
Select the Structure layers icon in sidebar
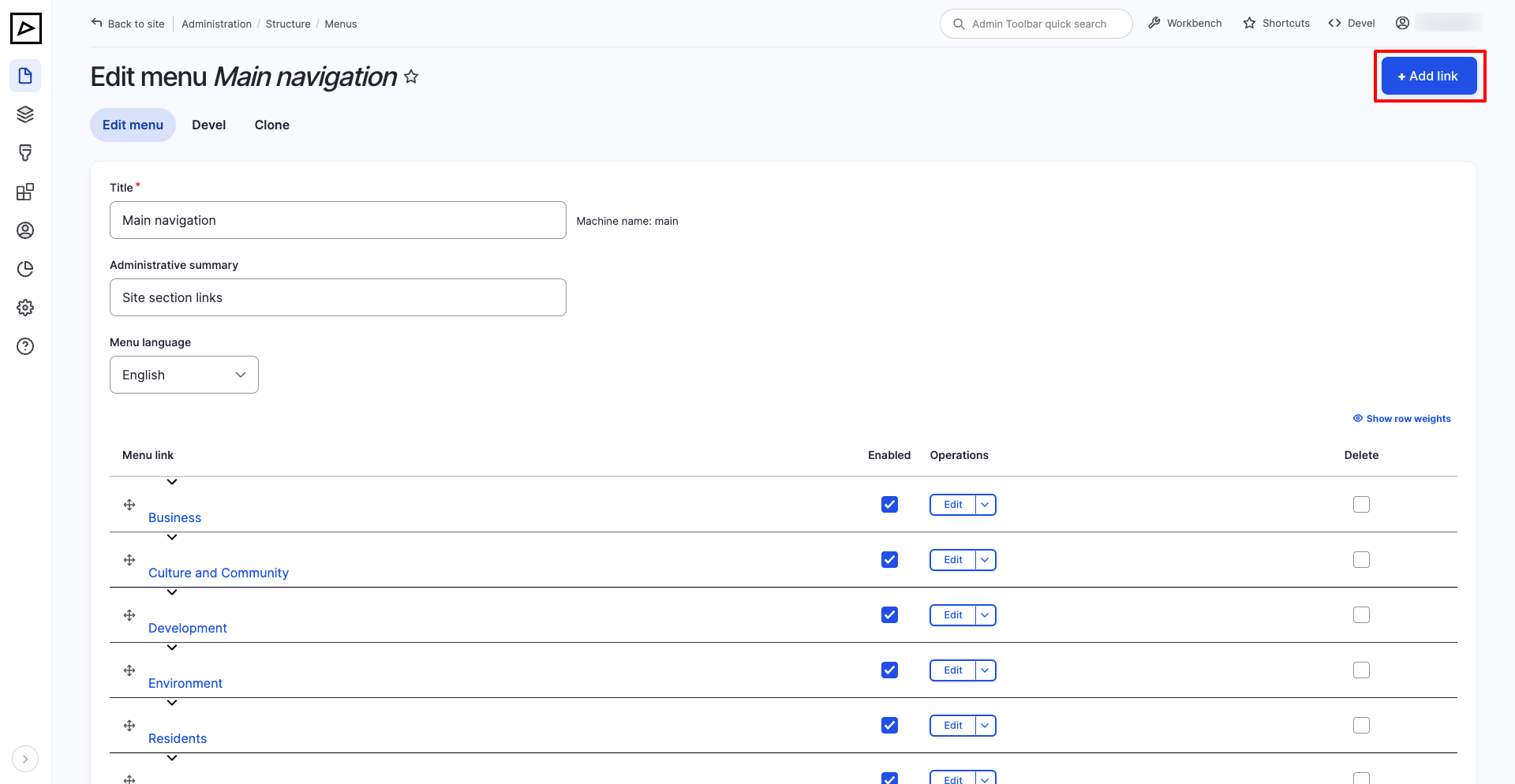tap(25, 114)
